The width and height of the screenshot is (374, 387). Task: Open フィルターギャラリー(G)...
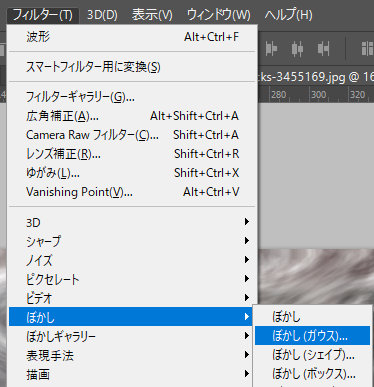click(132, 97)
